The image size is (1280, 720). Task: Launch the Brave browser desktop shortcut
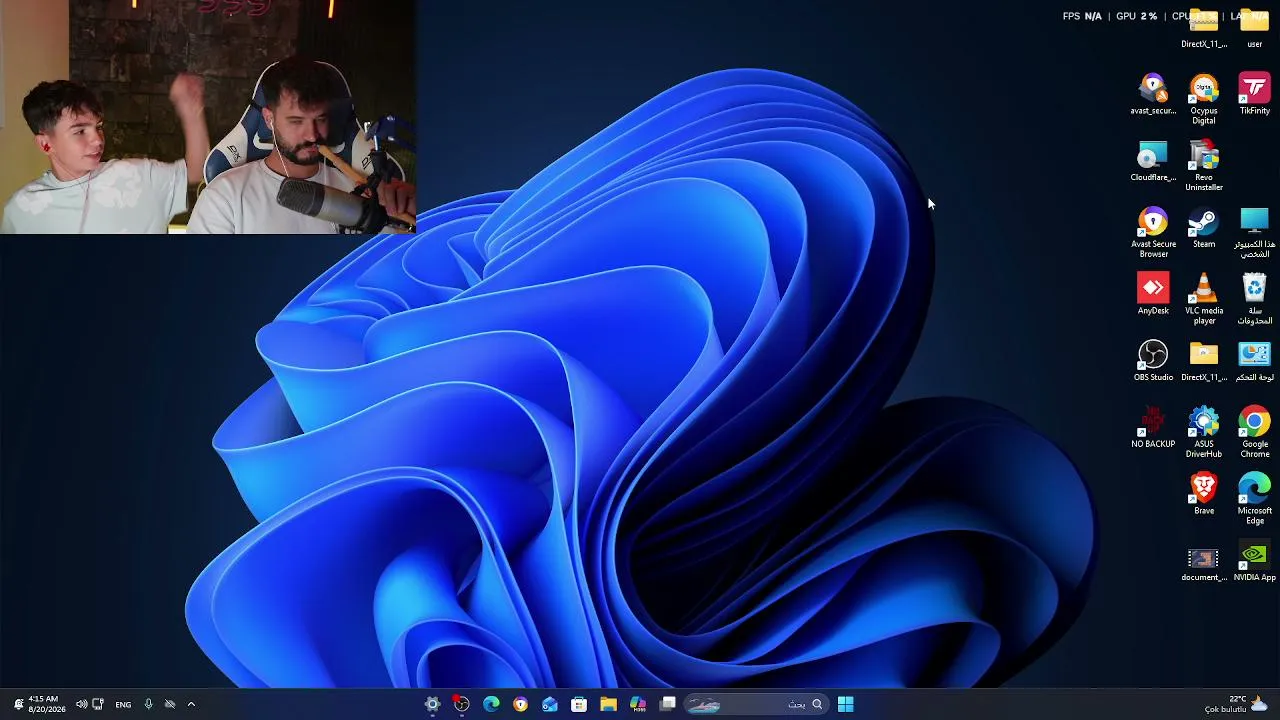1204,495
